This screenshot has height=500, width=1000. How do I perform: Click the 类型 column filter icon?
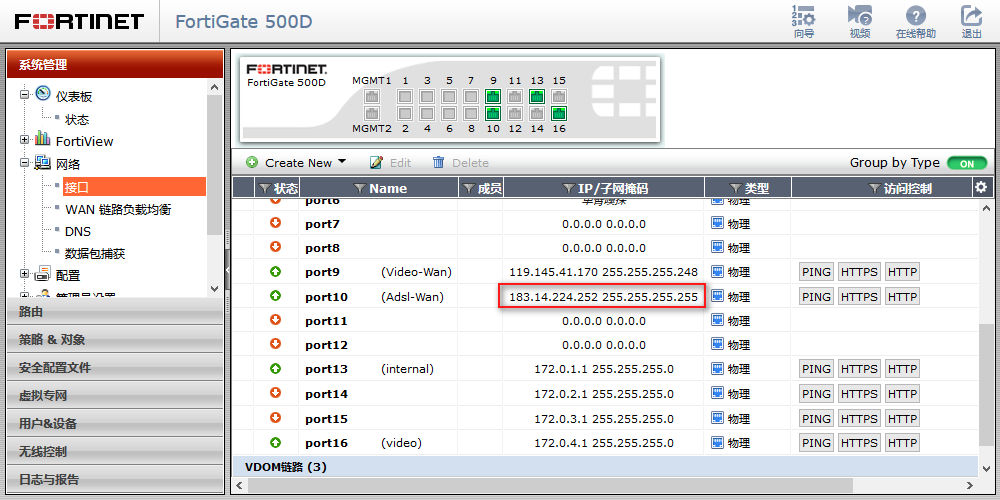(x=735, y=188)
